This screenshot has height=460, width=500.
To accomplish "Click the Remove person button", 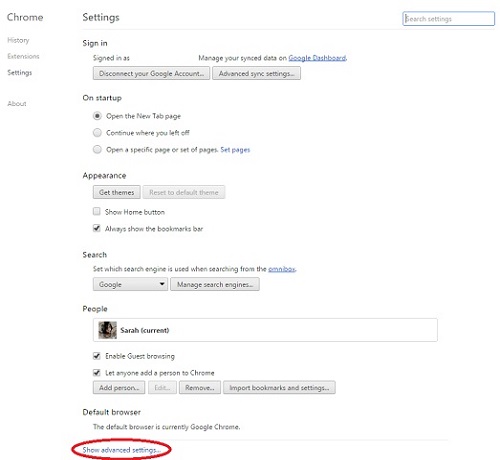I will click(200, 388).
